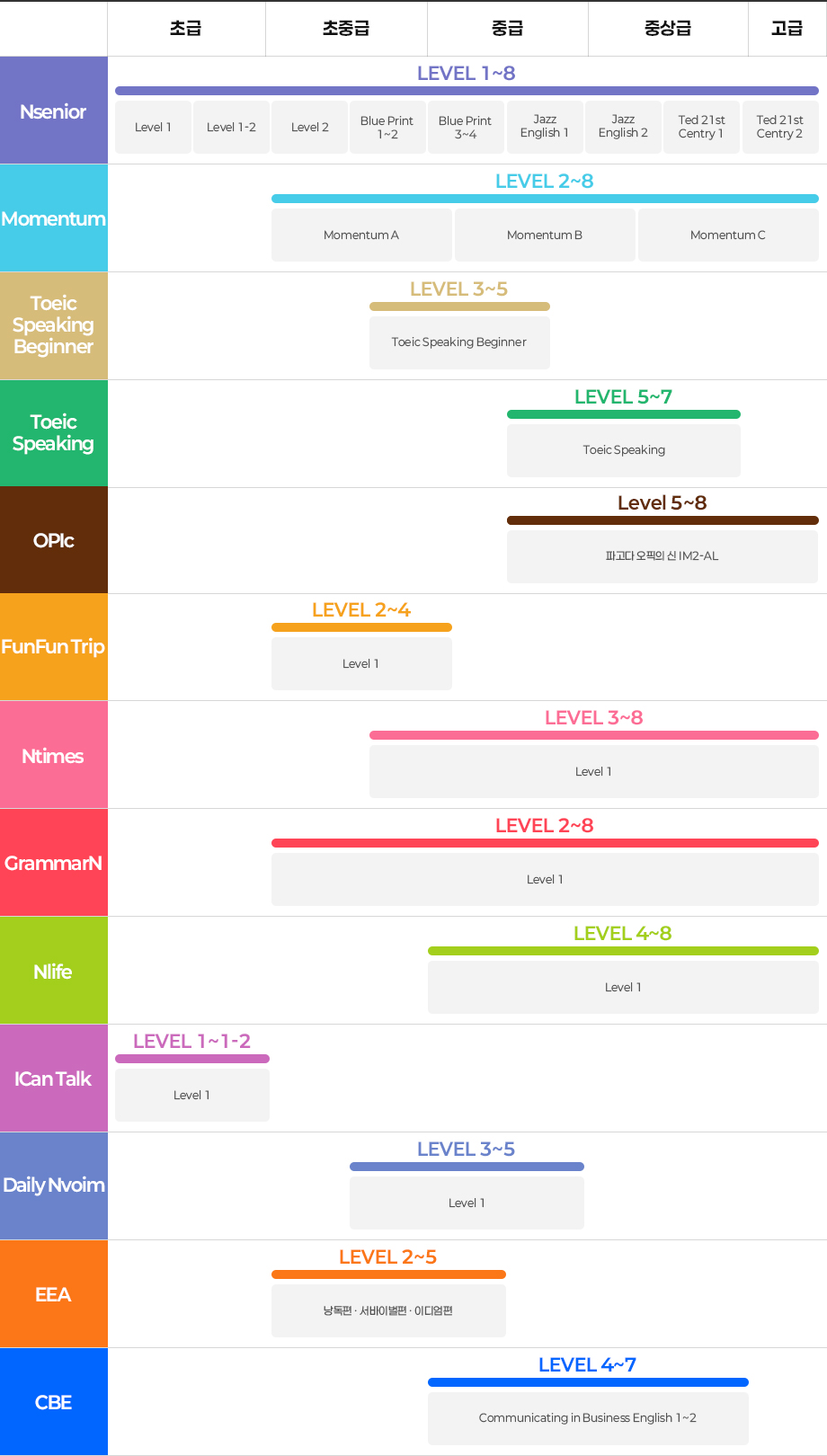The height and width of the screenshot is (1456, 827).
Task: Click the FunFun Trip Level 1 box
Action: pyautogui.click(x=361, y=663)
